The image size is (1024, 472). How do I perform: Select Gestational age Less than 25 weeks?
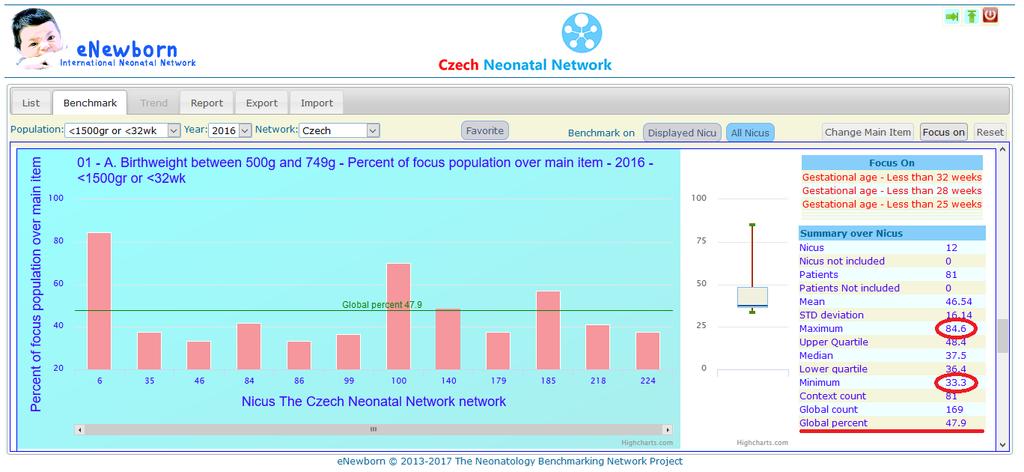point(891,204)
